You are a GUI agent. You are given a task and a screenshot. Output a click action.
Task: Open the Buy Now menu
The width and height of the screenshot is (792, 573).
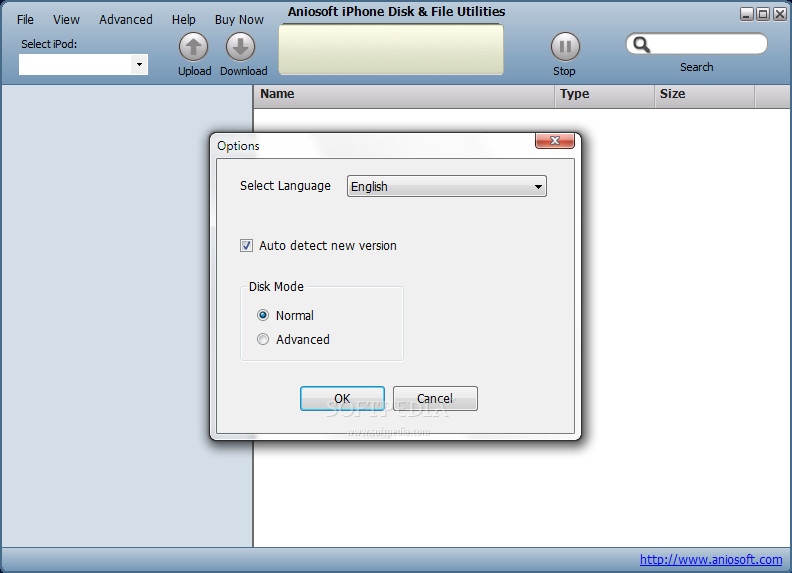coord(239,20)
